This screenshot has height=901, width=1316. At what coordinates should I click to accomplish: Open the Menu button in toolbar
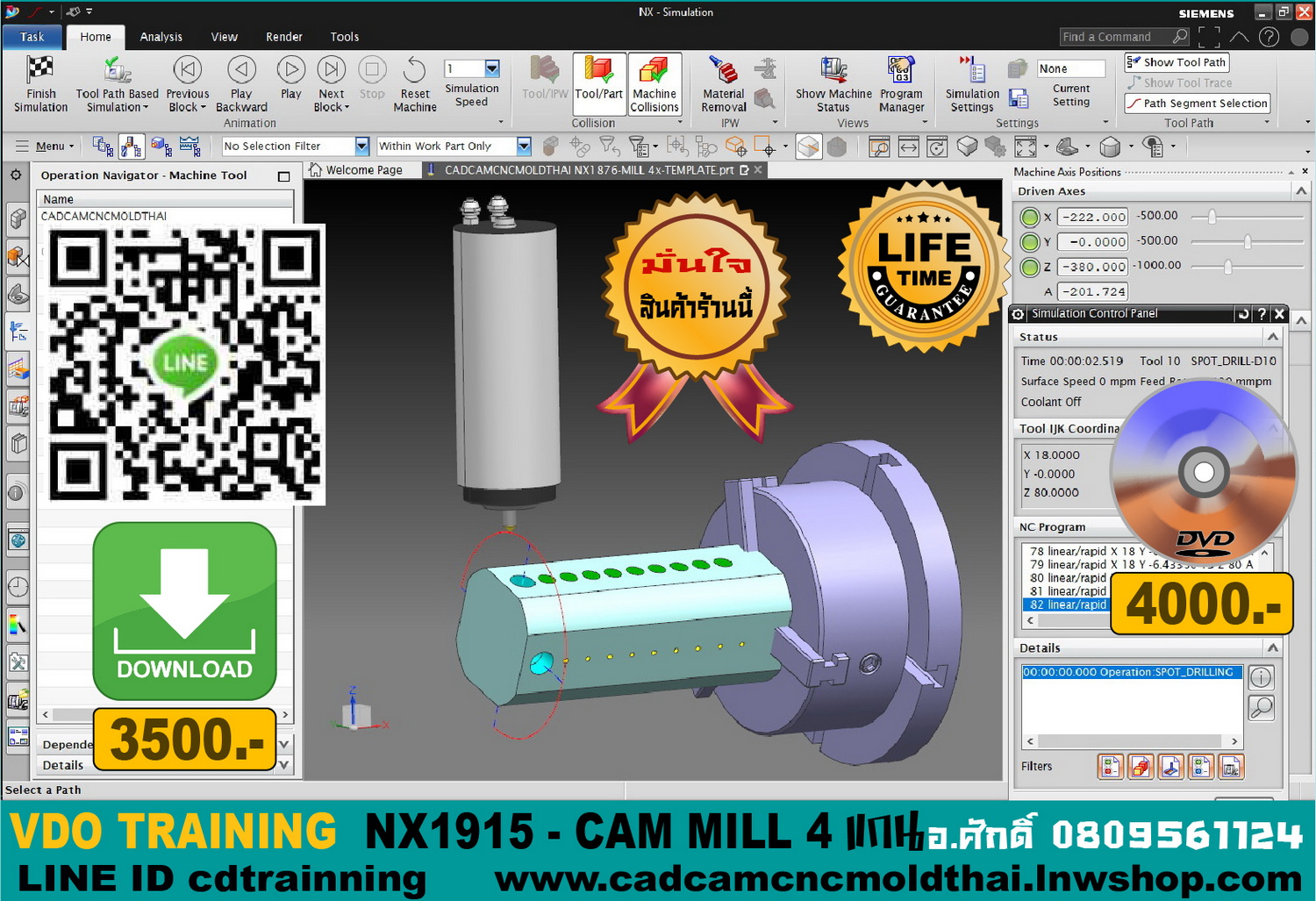[x=49, y=147]
